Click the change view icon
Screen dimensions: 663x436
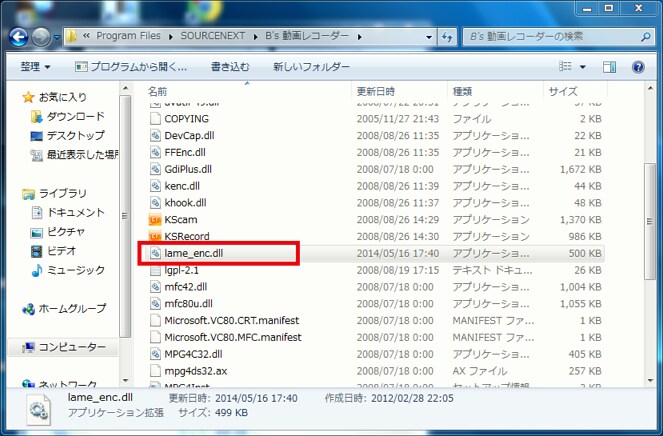click(565, 66)
